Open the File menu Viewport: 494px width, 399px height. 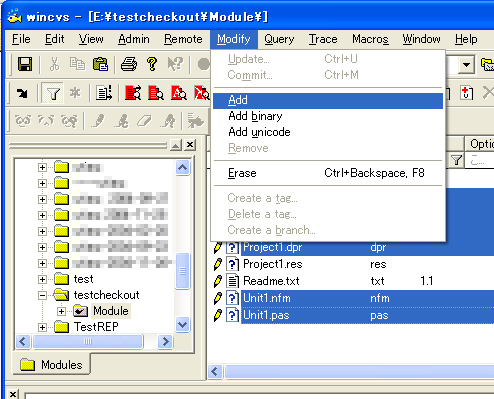tap(21, 39)
